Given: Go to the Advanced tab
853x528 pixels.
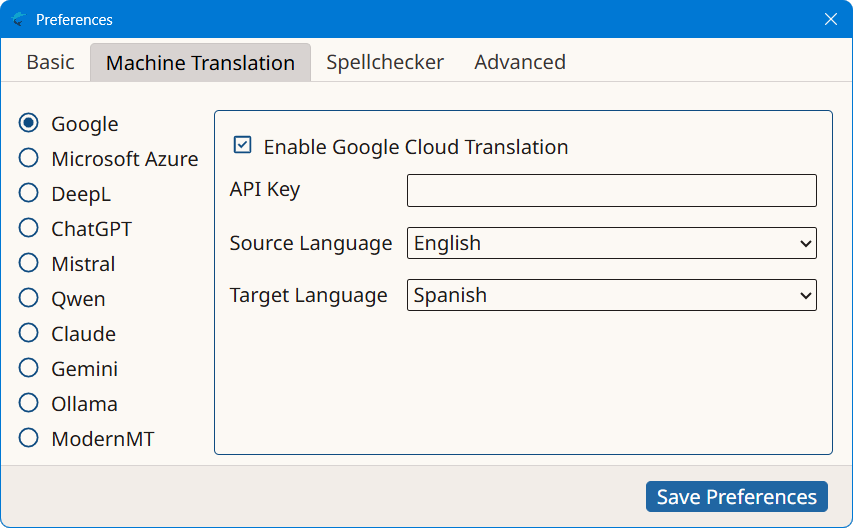Looking at the screenshot, I should [520, 62].
